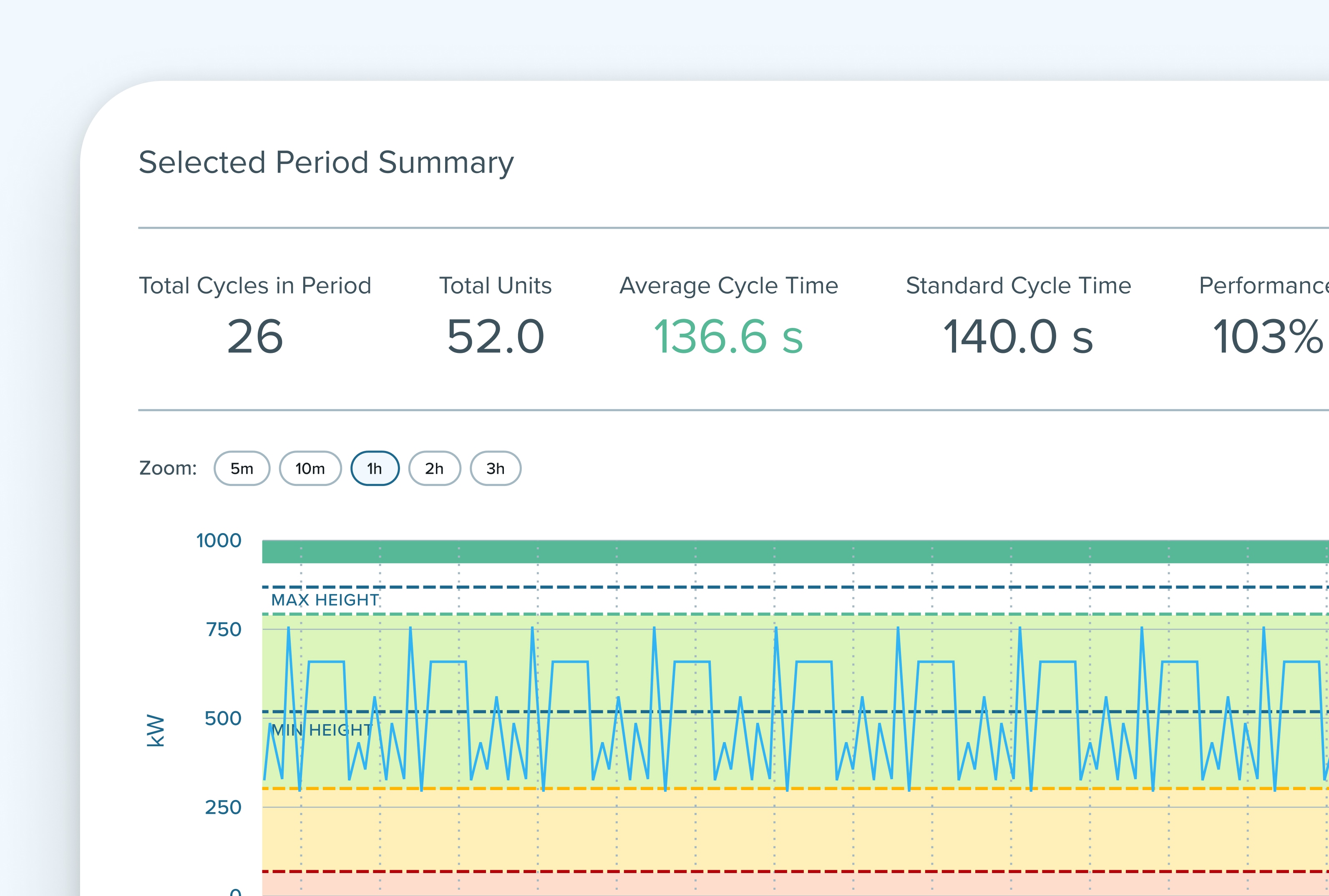Click the MAX HEIGHT chart label
The width and height of the screenshot is (1329, 896).
pyautogui.click(x=325, y=600)
